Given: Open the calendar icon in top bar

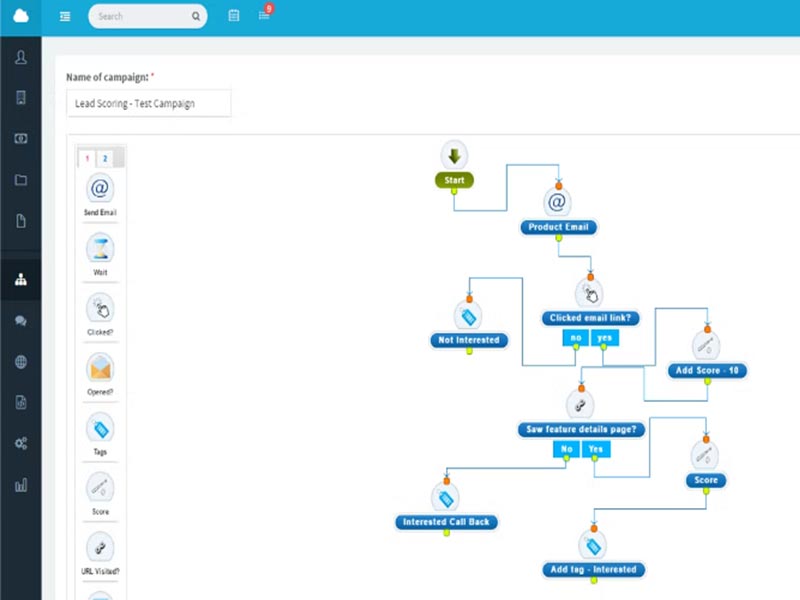Looking at the screenshot, I should point(233,16).
